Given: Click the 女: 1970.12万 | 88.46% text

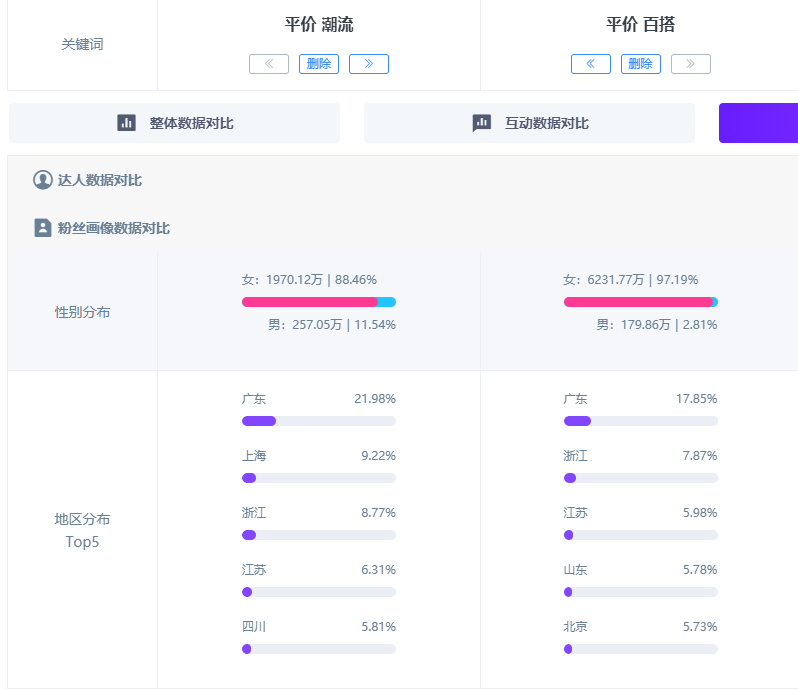Looking at the screenshot, I should (309, 280).
